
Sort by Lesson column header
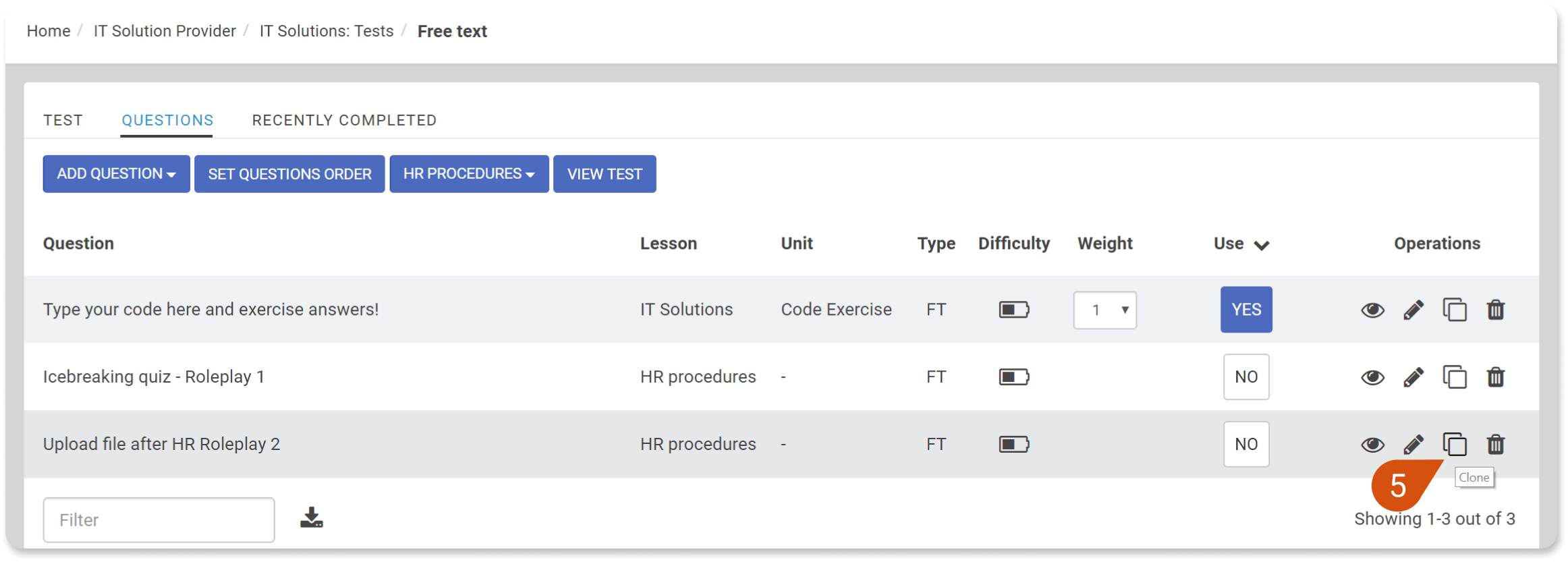tap(669, 244)
